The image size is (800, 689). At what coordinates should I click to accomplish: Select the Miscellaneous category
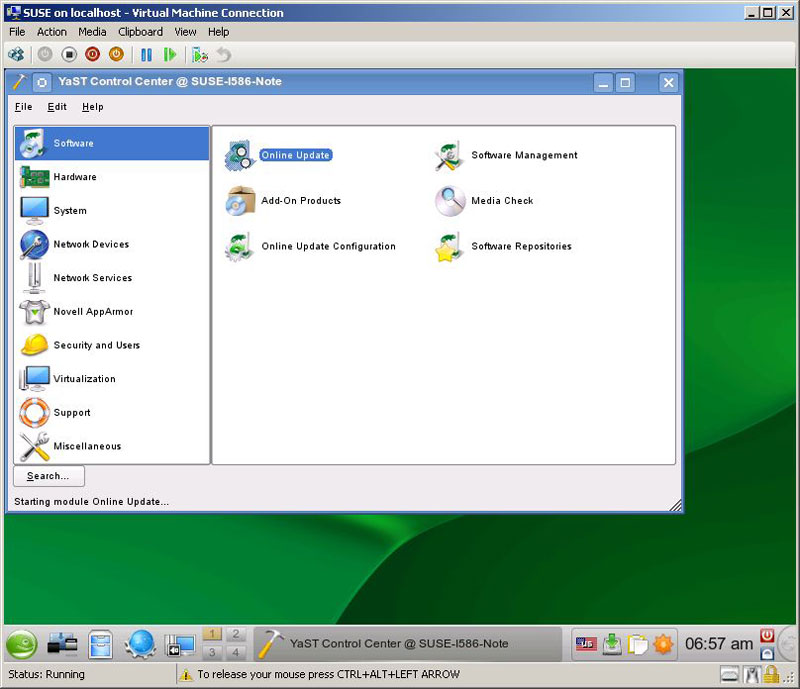112,447
